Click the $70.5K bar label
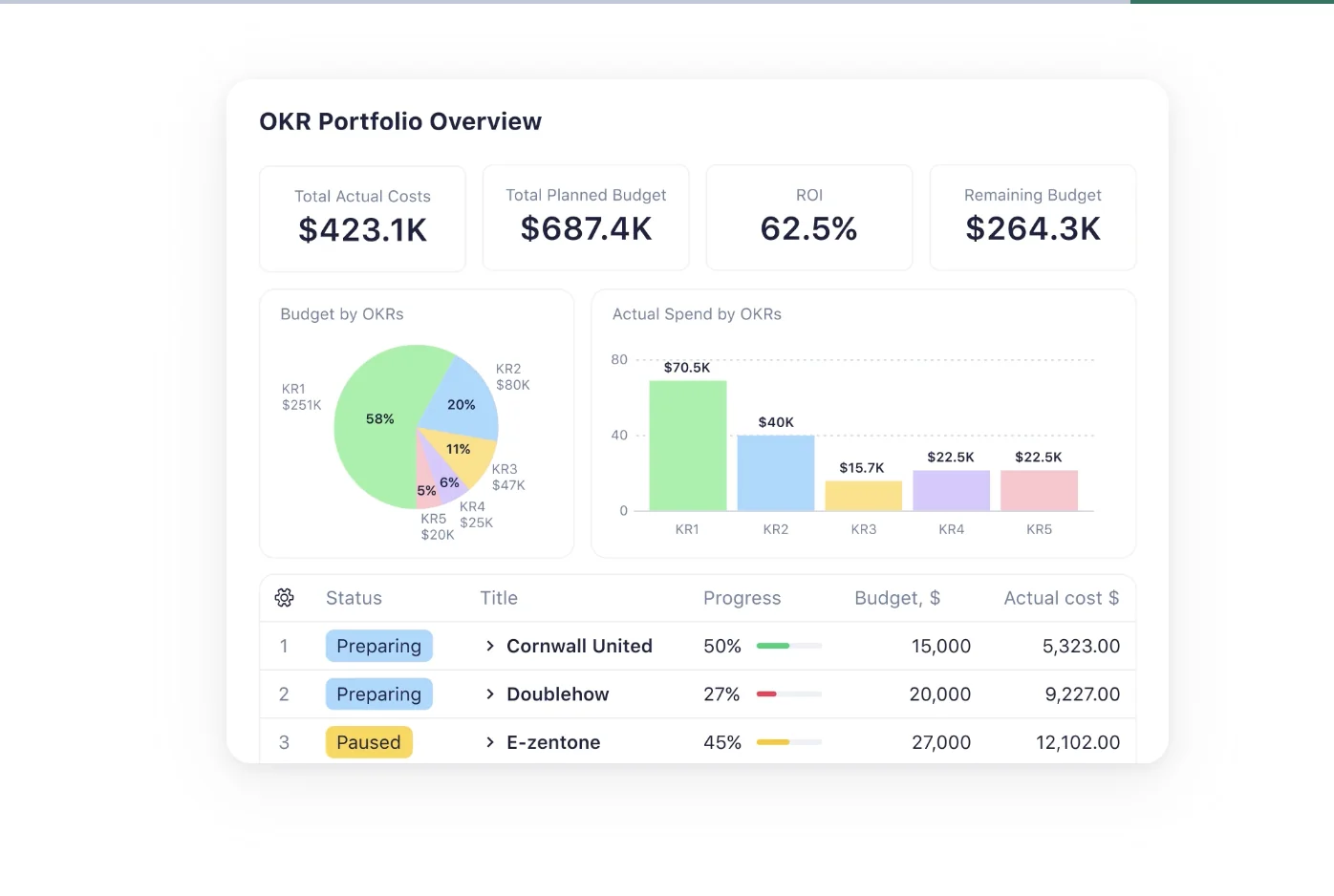Screen dimensions: 1334x896 687,367
